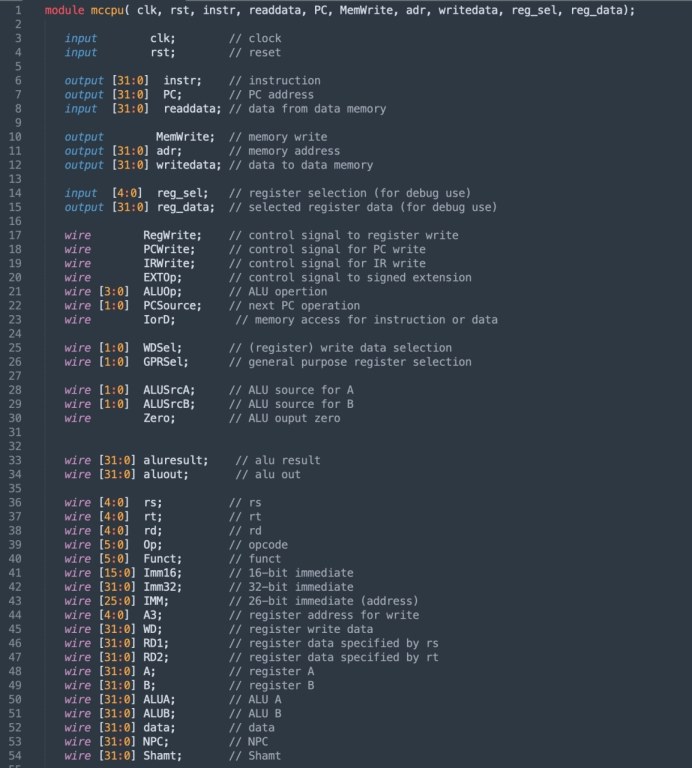Click line number 1 in the gutter

pos(18,10)
